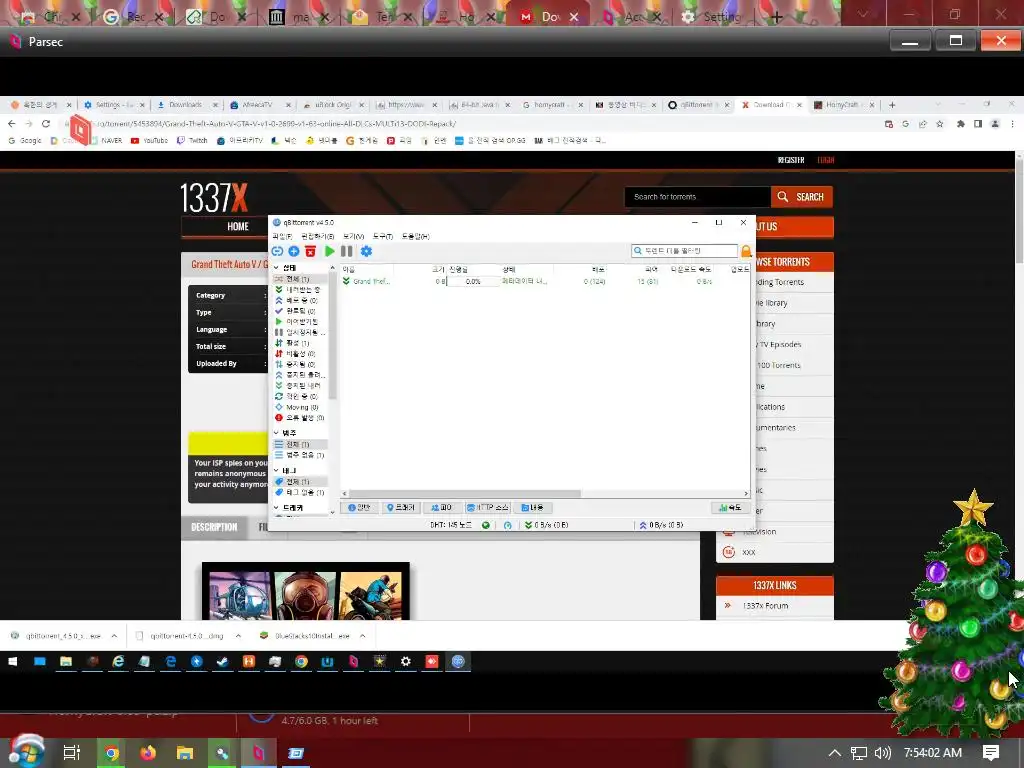Click the add torrent link toolbar icon
1024x768 pixels.
tap(278, 251)
